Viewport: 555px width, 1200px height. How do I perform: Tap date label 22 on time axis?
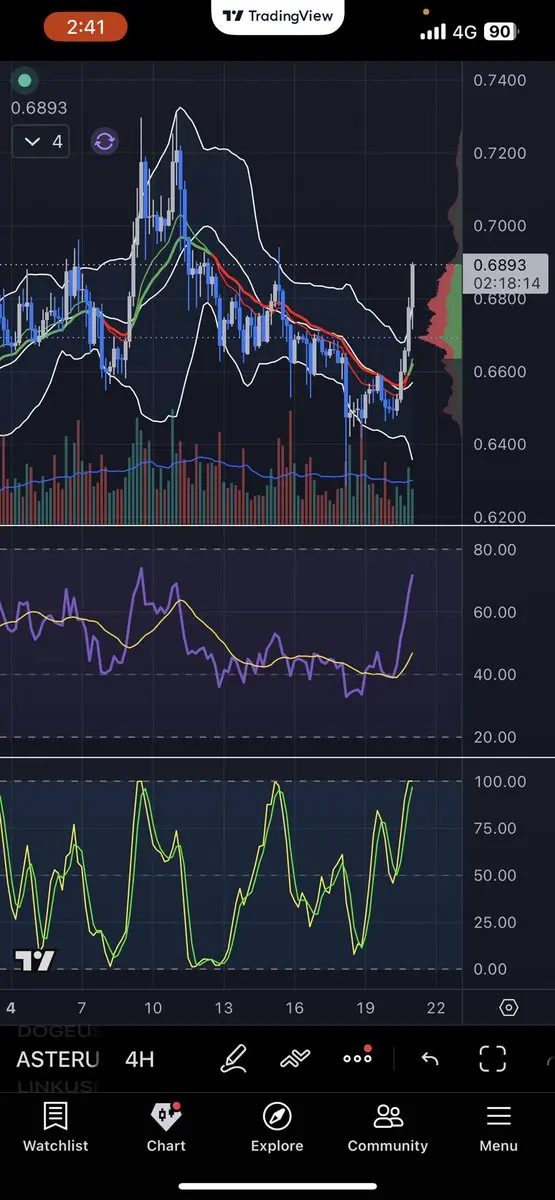click(436, 1007)
